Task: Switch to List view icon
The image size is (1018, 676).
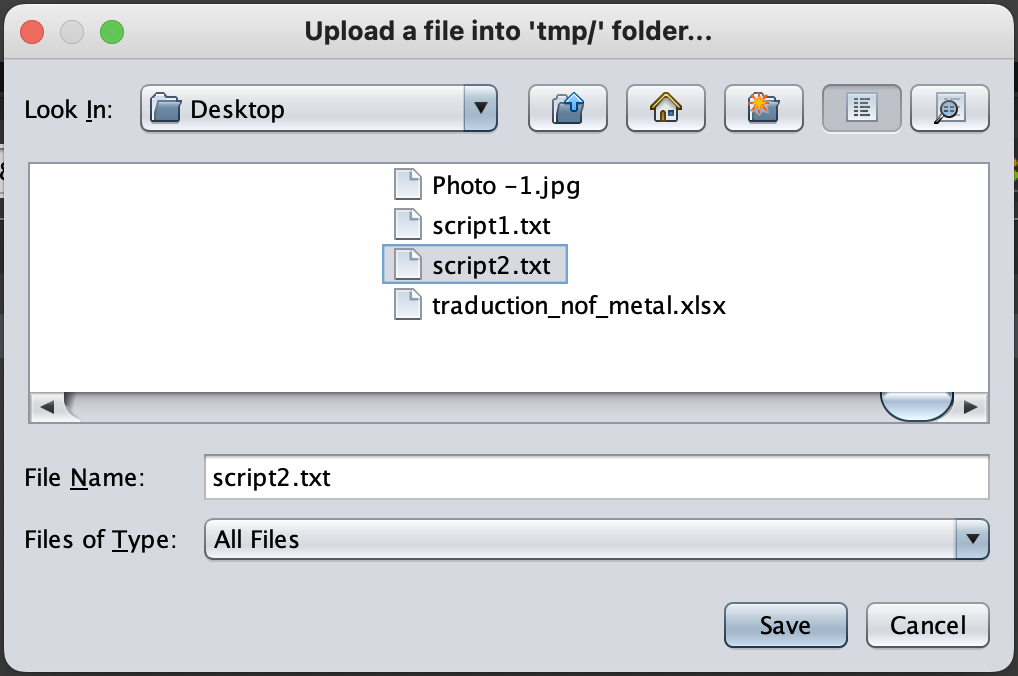Action: [862, 108]
